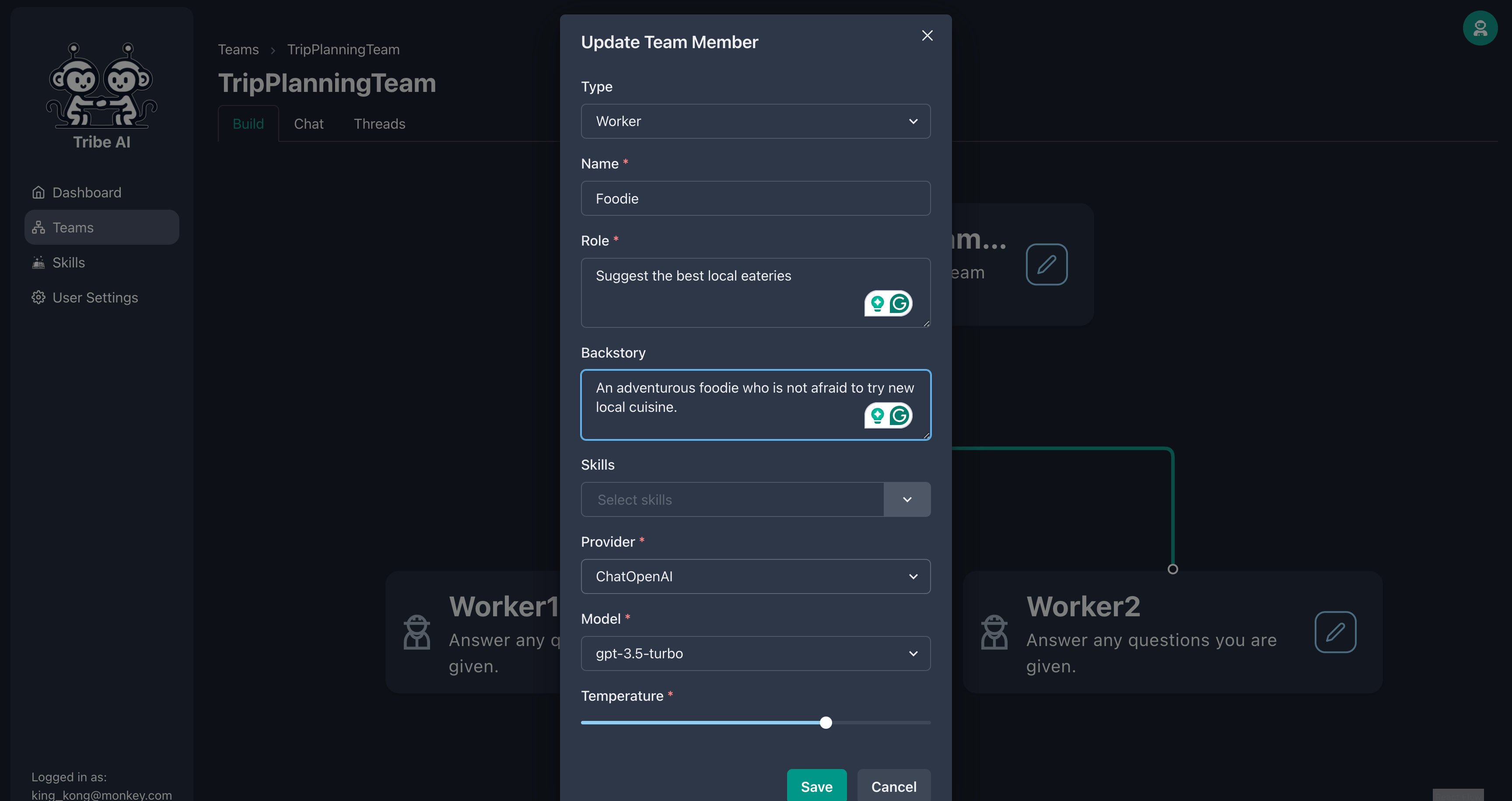The width and height of the screenshot is (1512, 801).
Task: Switch to the Chat tab
Action: [308, 123]
